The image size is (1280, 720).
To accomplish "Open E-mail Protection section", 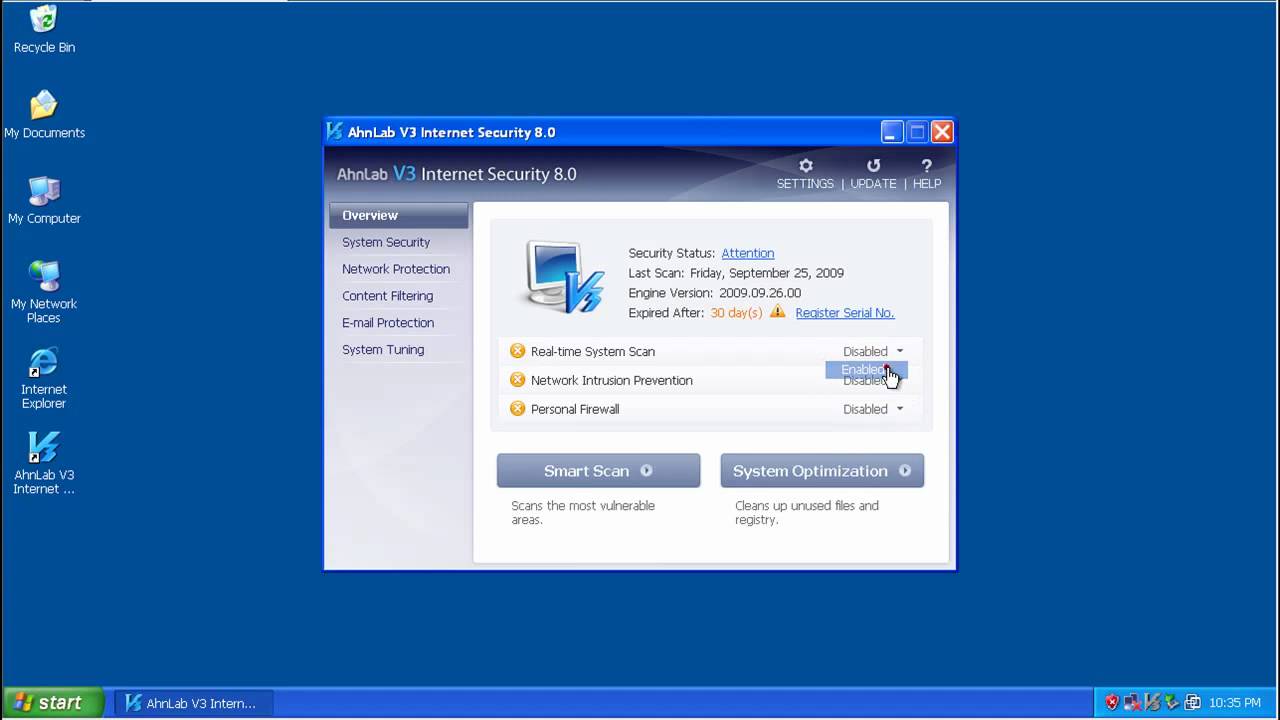I will tap(388, 323).
